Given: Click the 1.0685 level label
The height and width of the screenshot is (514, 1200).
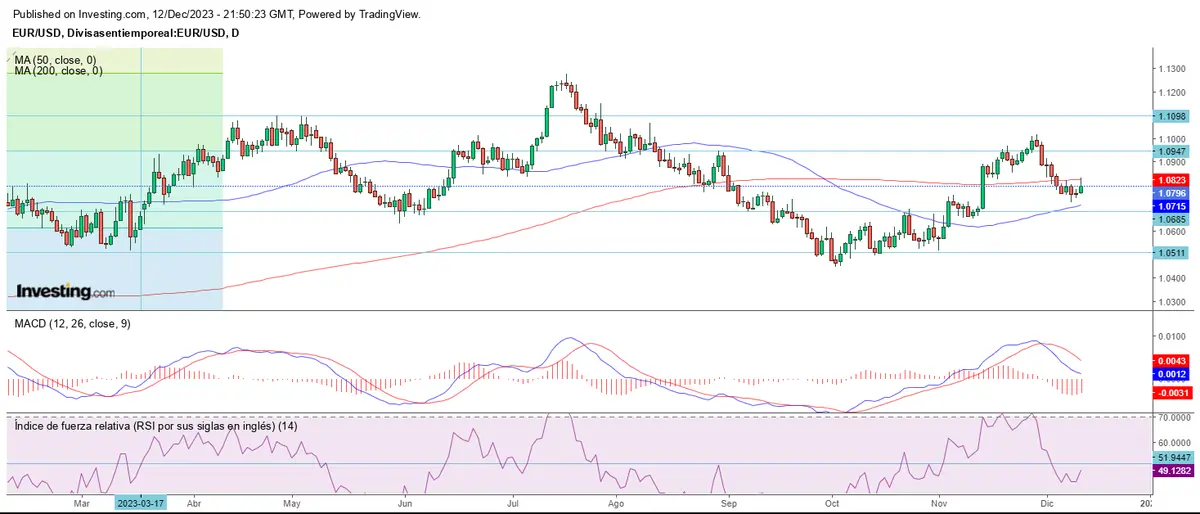Looking at the screenshot, I should coord(1172,218).
